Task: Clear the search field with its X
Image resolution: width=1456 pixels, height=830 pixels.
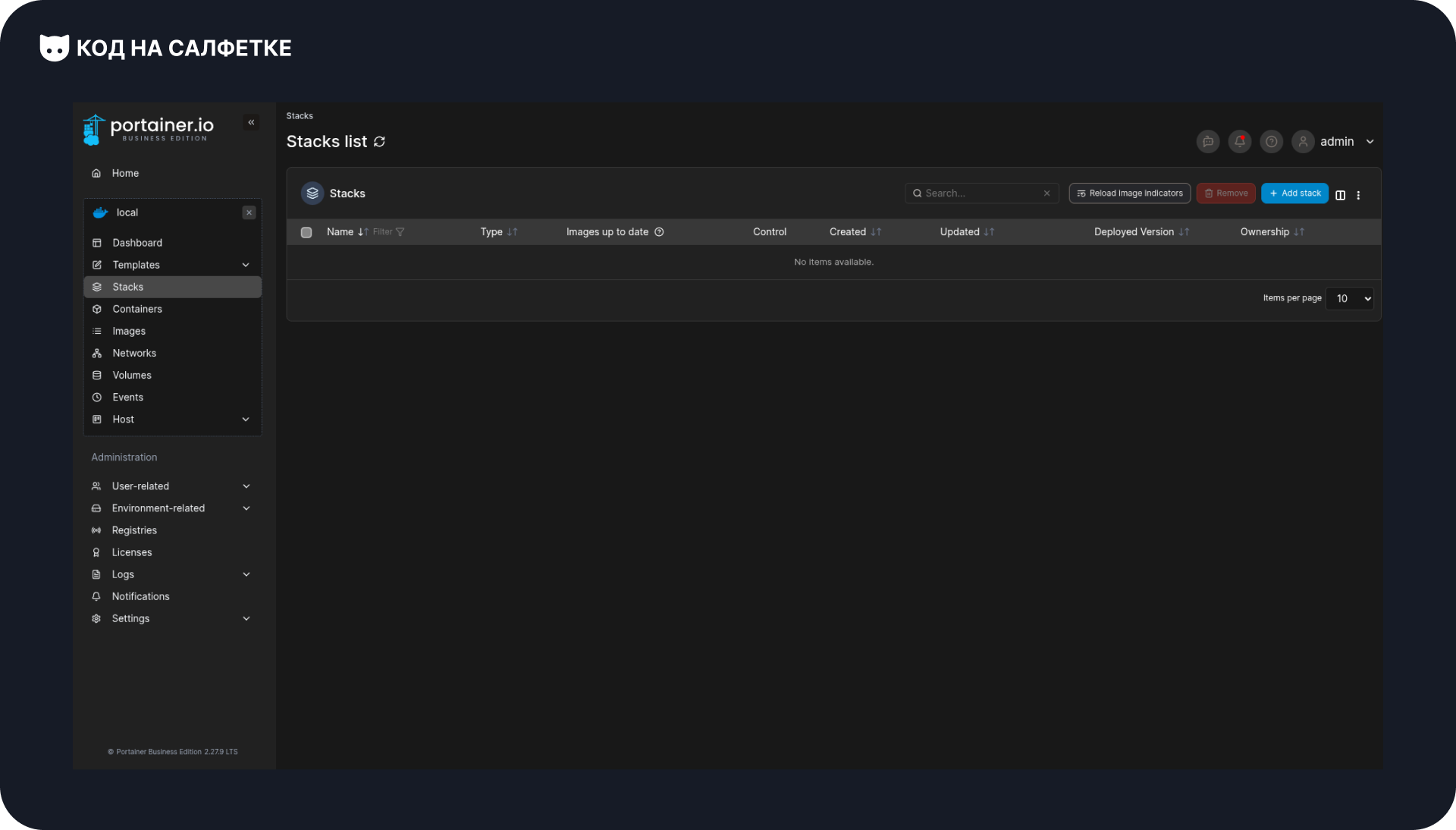Action: click(x=1046, y=193)
